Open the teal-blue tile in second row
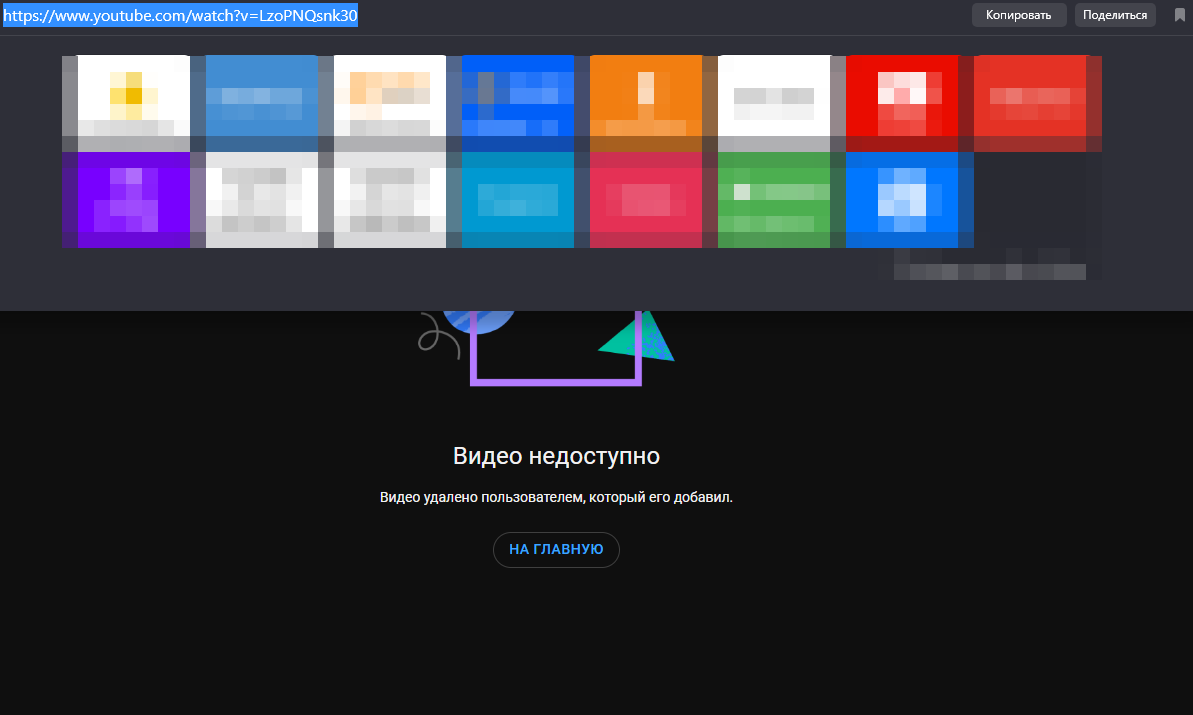Screen dimensions: 1193x715 pos(518,199)
